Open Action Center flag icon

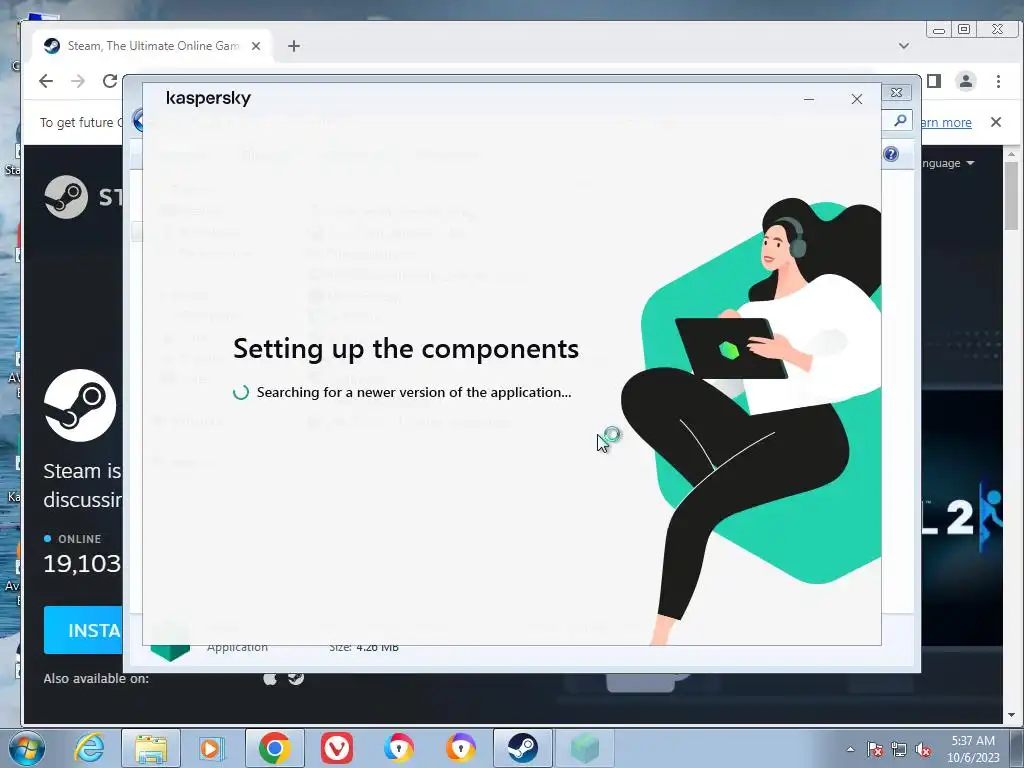pyautogui.click(x=875, y=749)
